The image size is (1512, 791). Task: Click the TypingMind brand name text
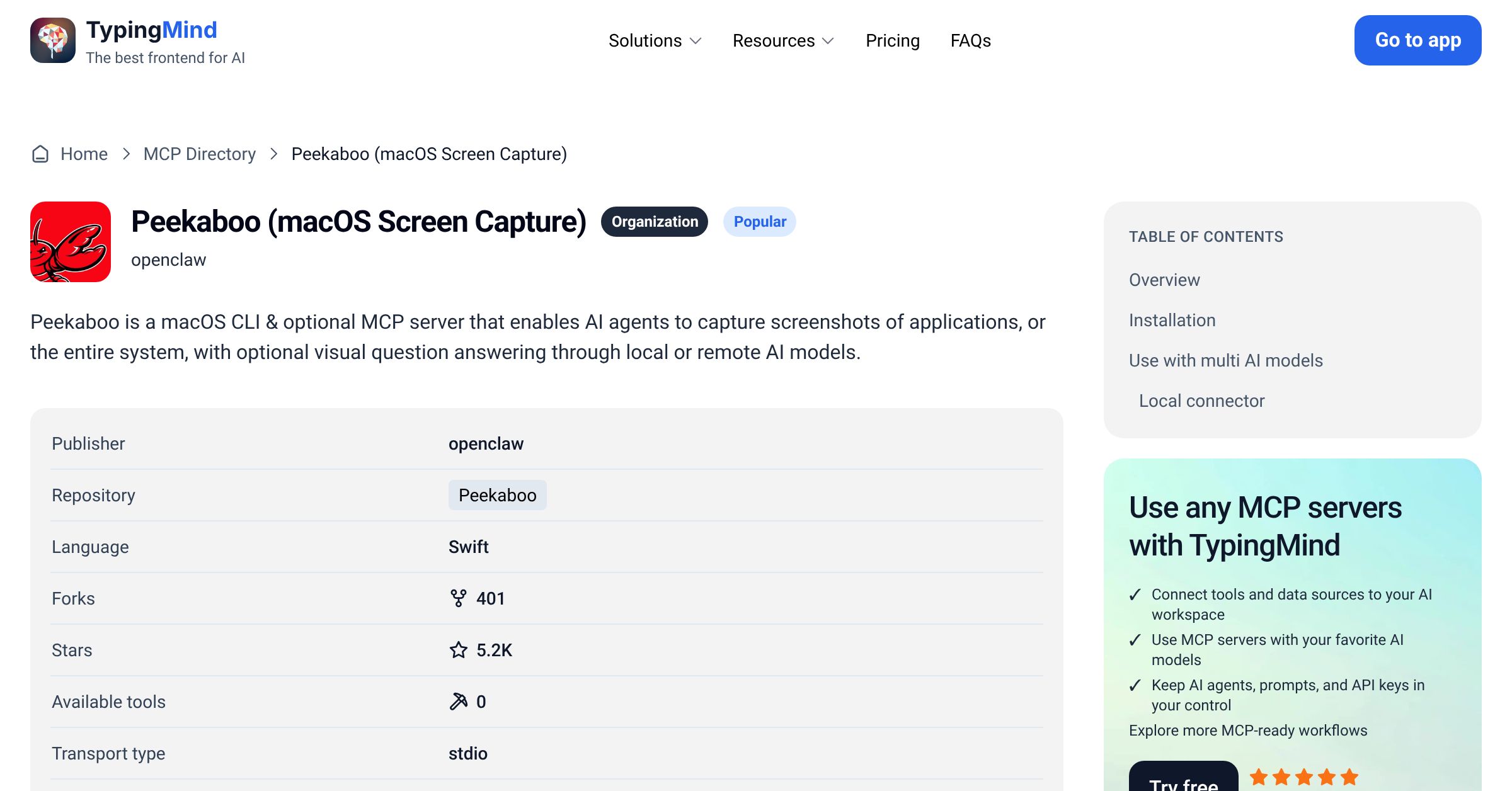click(151, 30)
